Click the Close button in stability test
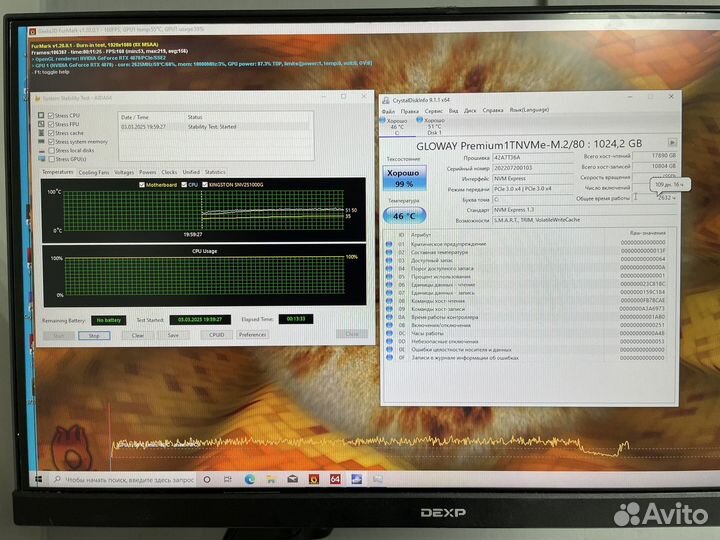The width and height of the screenshot is (720, 540). point(352,334)
